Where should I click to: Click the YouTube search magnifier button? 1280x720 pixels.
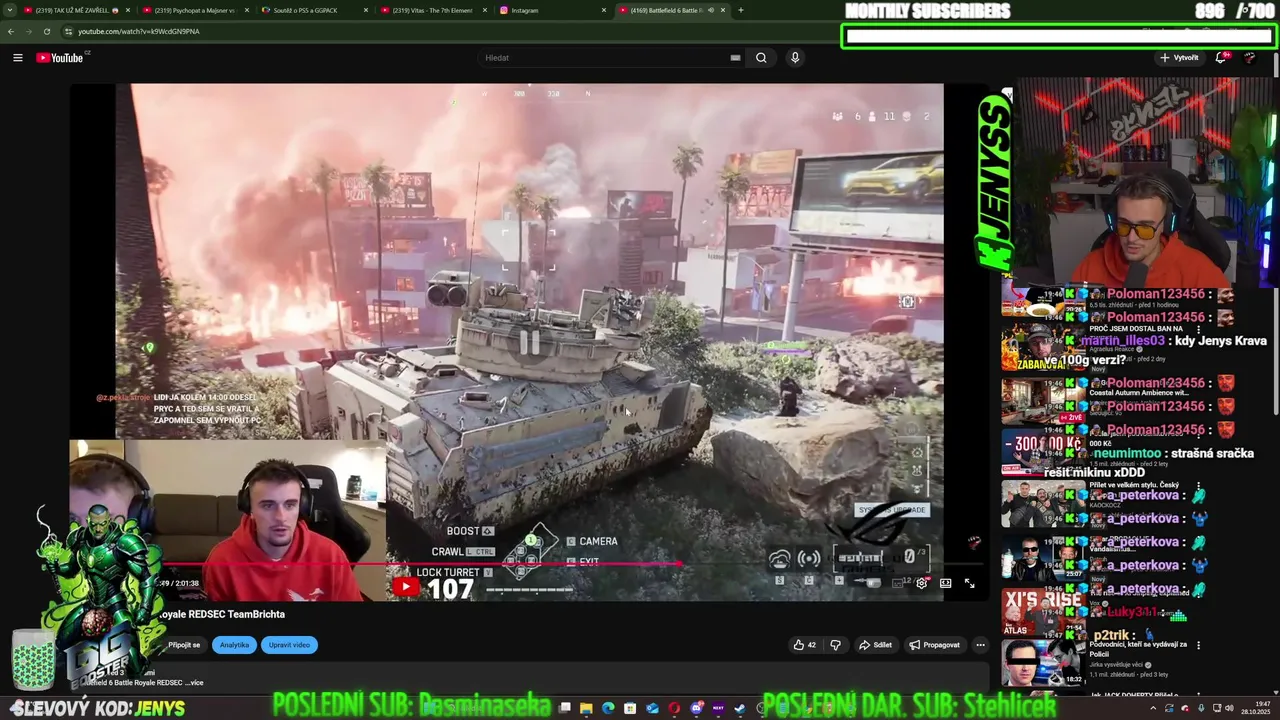point(761,58)
